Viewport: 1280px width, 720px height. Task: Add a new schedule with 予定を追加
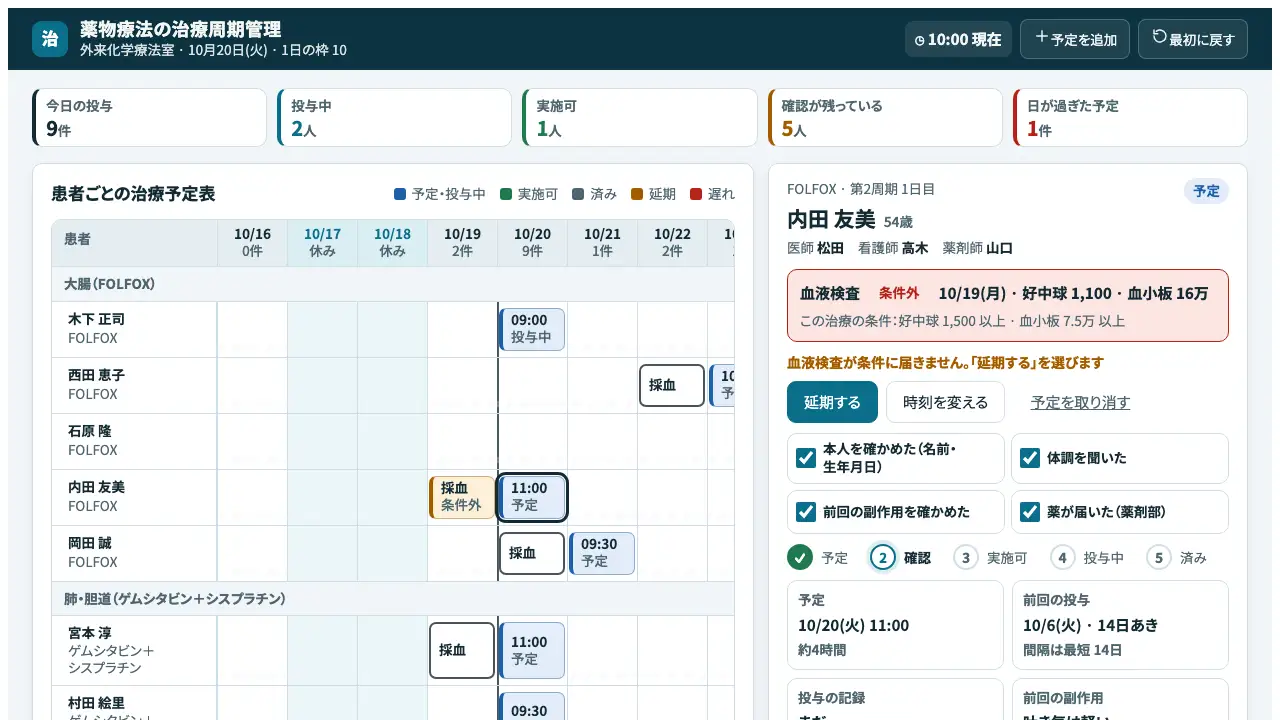tap(1075, 39)
